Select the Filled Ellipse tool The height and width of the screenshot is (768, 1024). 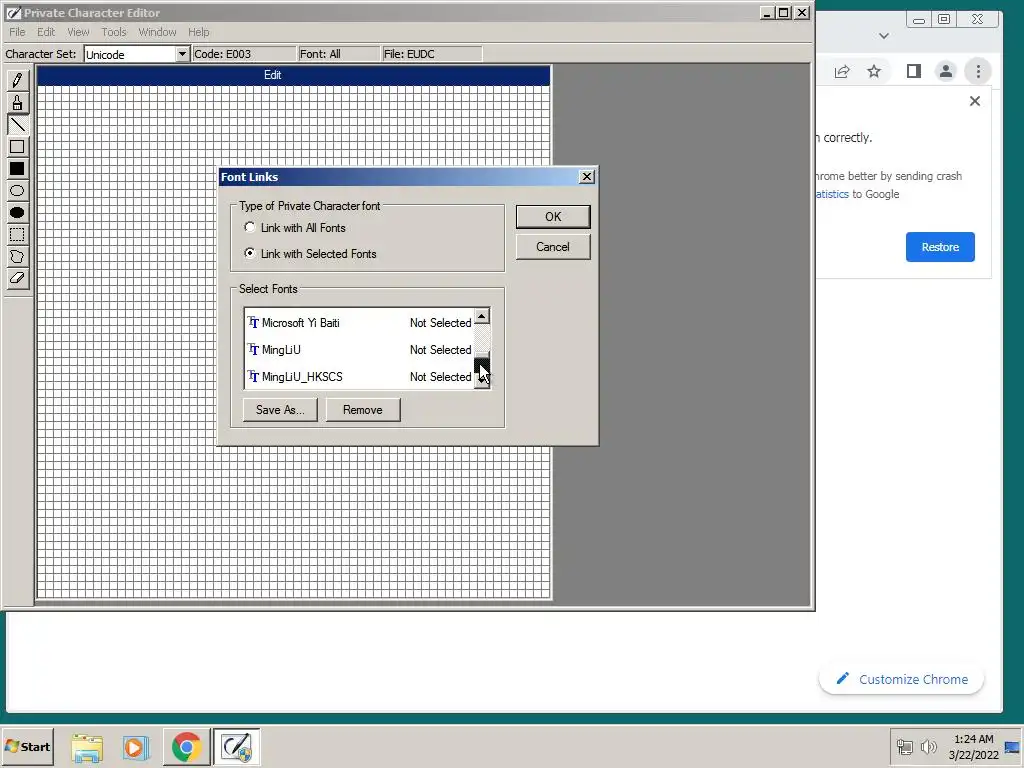pos(17,212)
